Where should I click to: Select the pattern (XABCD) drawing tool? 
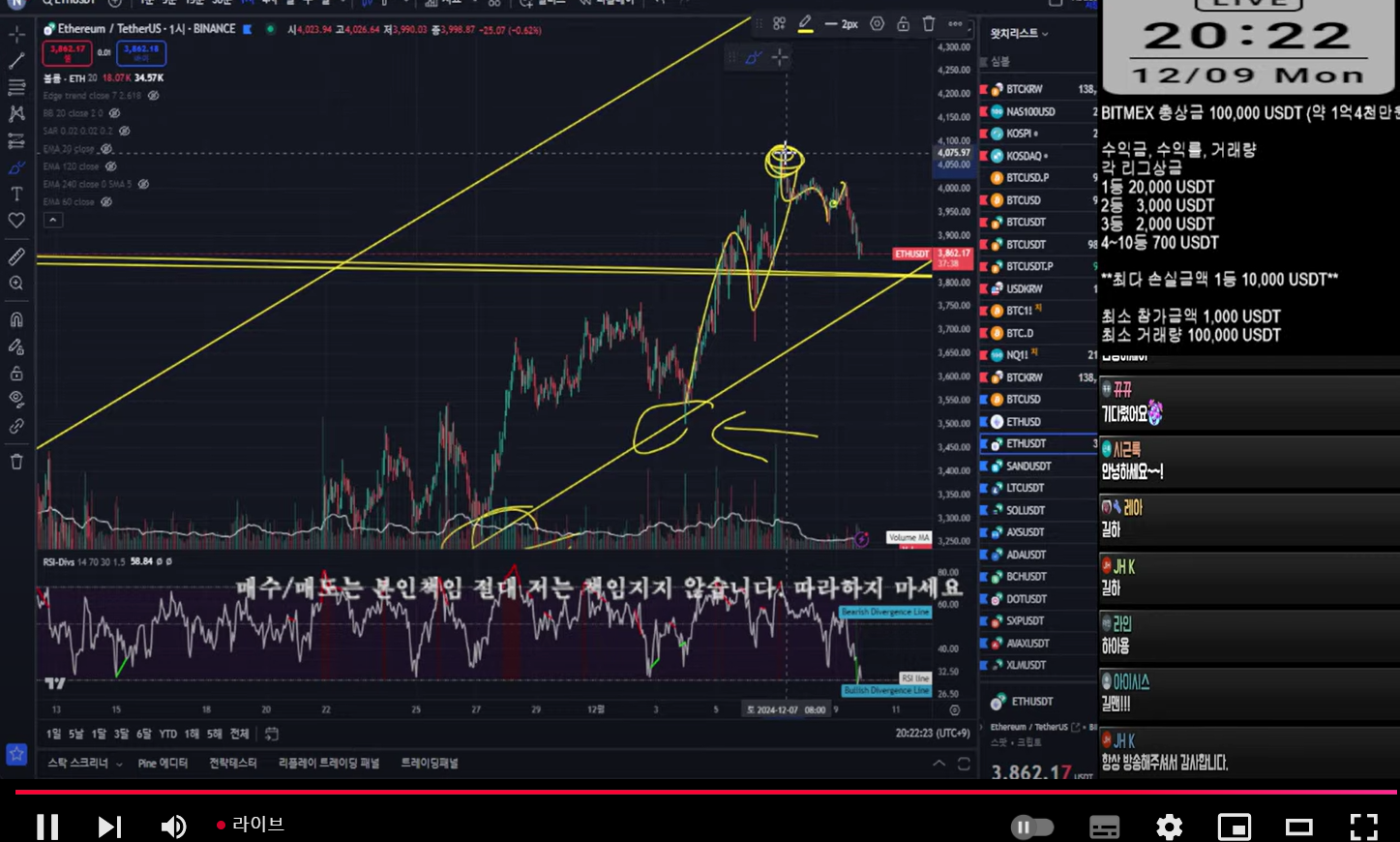click(16, 114)
